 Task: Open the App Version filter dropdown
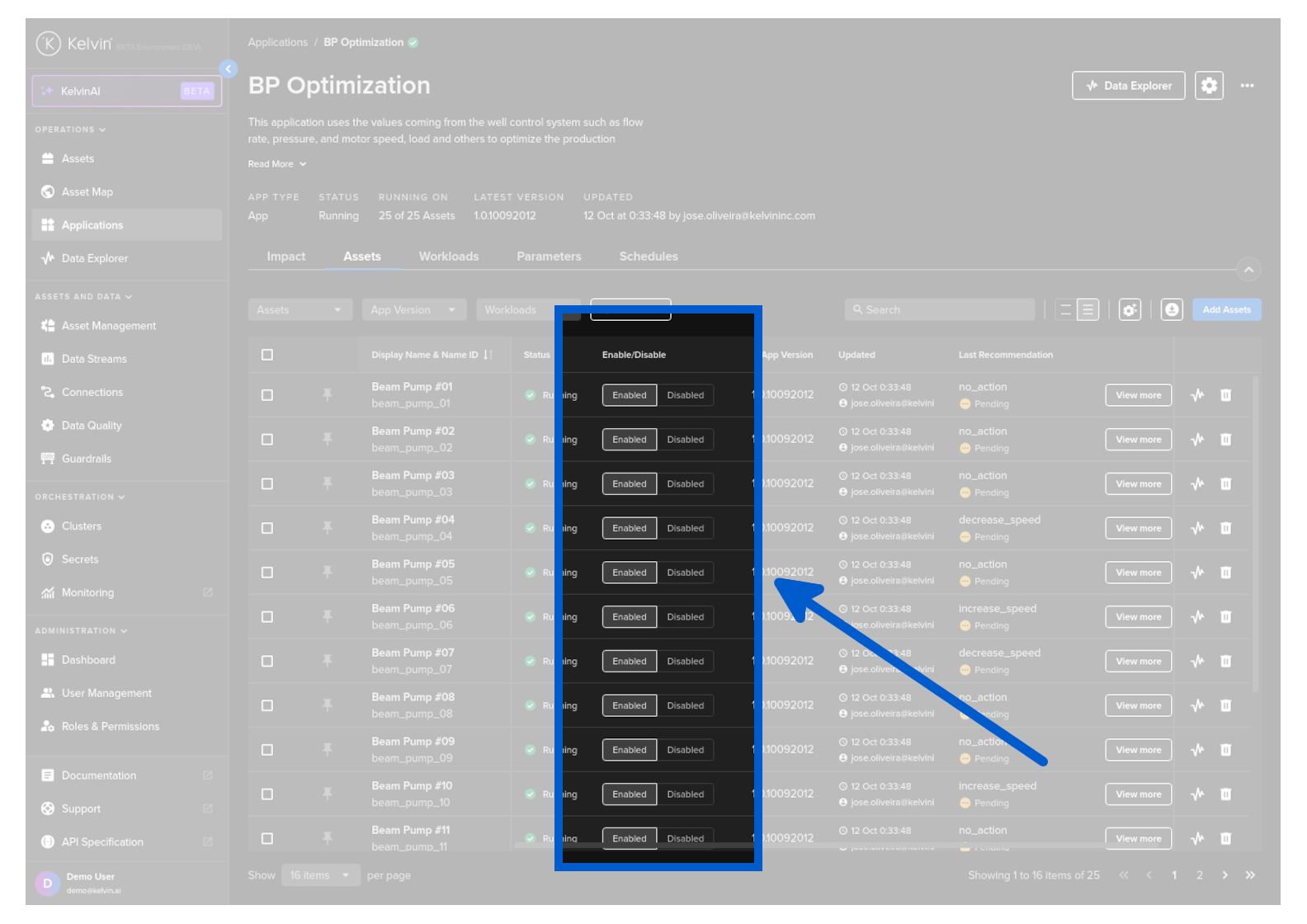413,310
